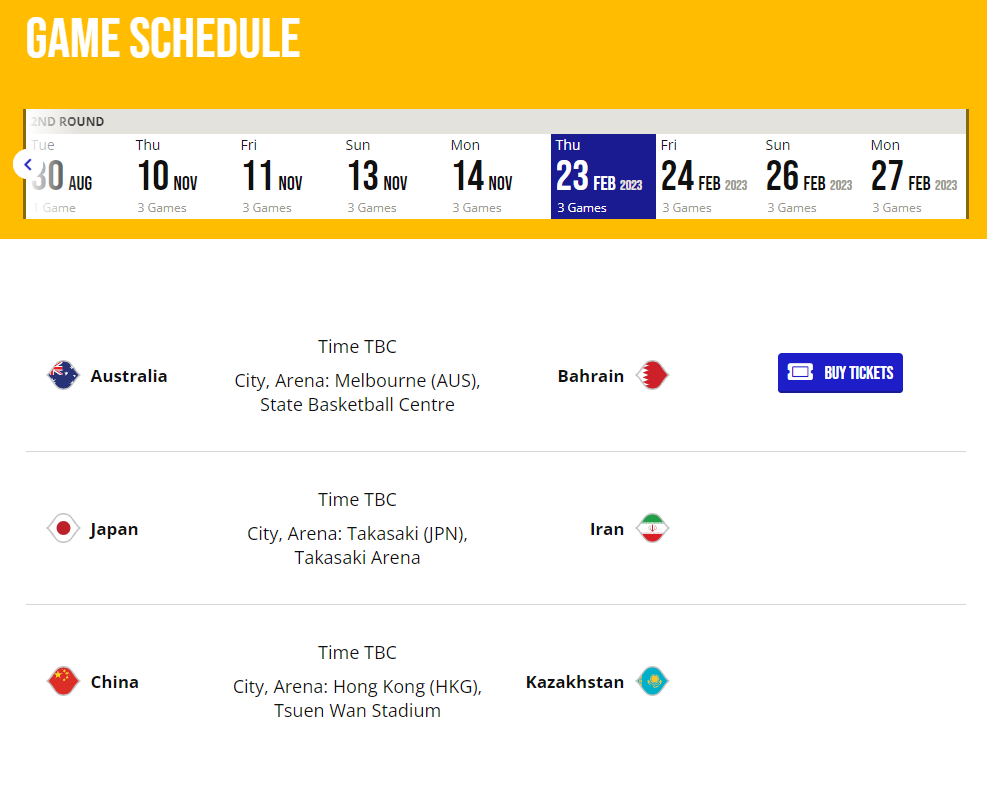Image resolution: width=987 pixels, height=796 pixels.
Task: Show Mon 14 Nov games
Action: (498, 176)
